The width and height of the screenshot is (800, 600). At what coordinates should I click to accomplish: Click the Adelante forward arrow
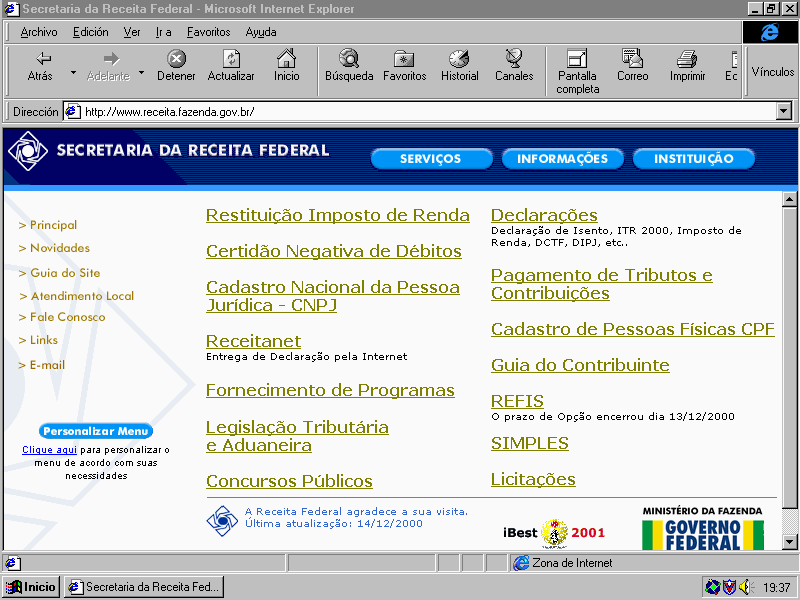[x=108, y=66]
